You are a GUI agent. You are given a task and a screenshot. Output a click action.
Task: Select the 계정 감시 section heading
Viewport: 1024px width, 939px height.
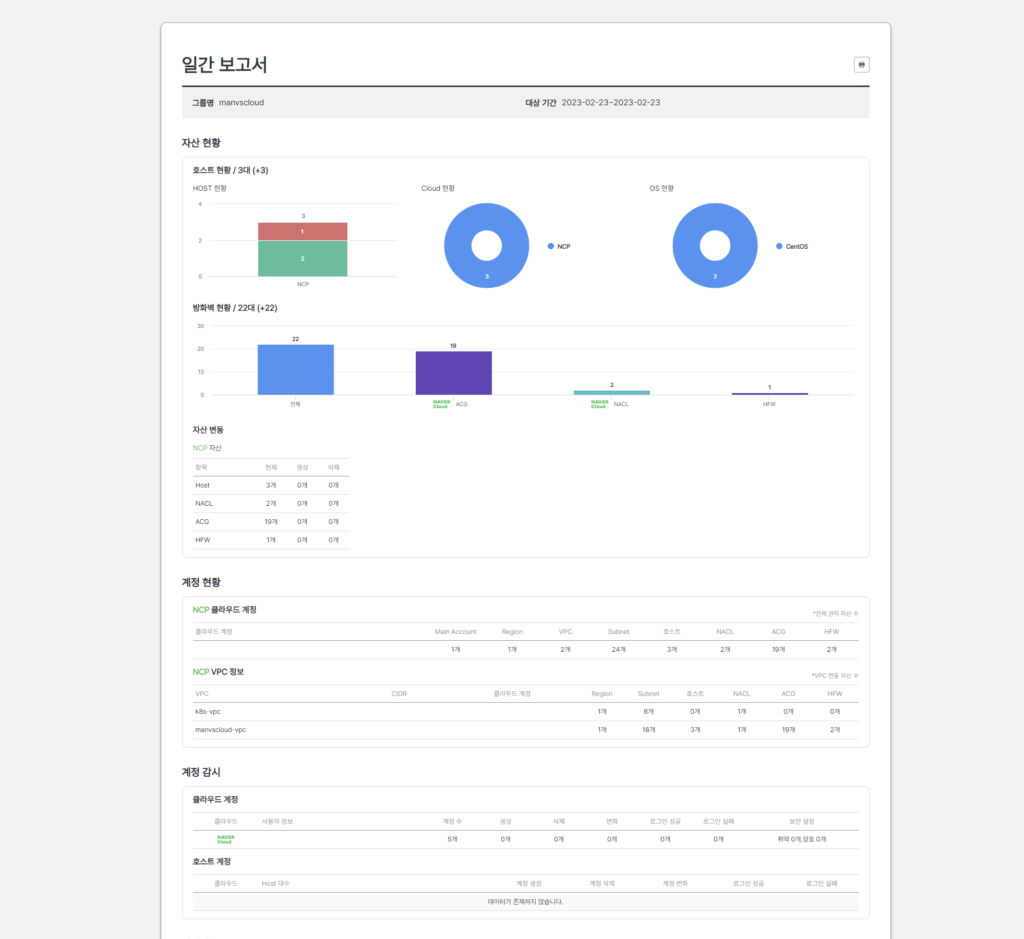coord(200,771)
